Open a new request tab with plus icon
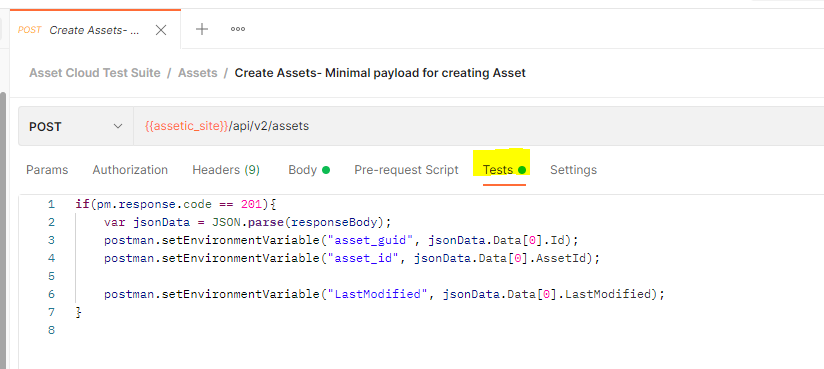 pos(202,29)
